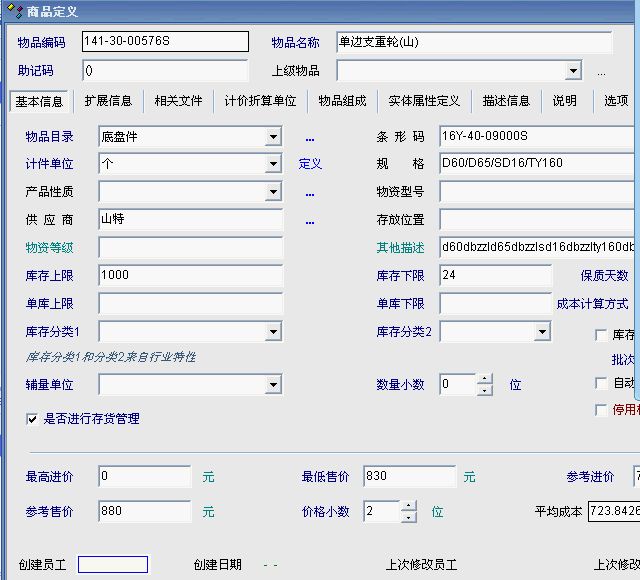Select the 物品名称 text field

474,42
